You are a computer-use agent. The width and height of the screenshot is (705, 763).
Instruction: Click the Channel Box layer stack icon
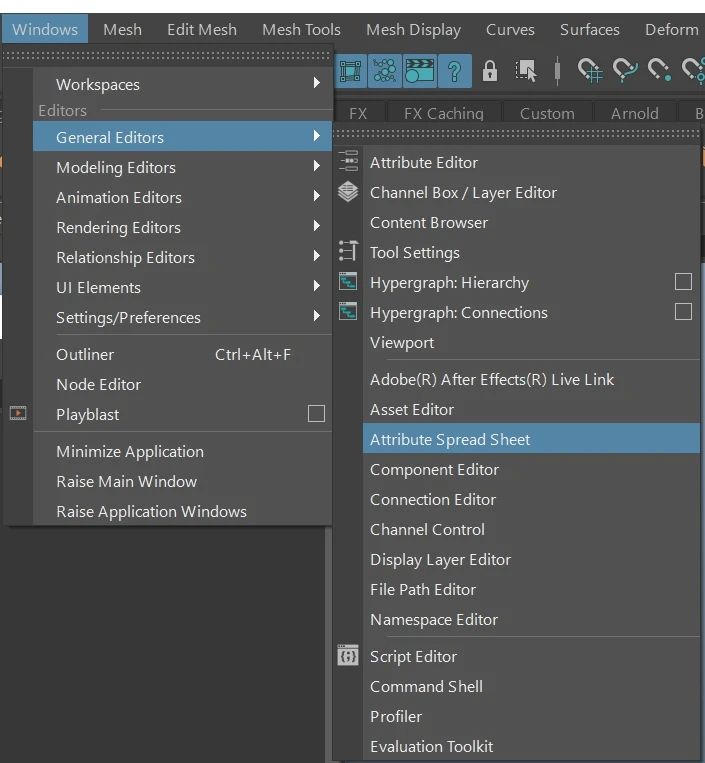348,192
